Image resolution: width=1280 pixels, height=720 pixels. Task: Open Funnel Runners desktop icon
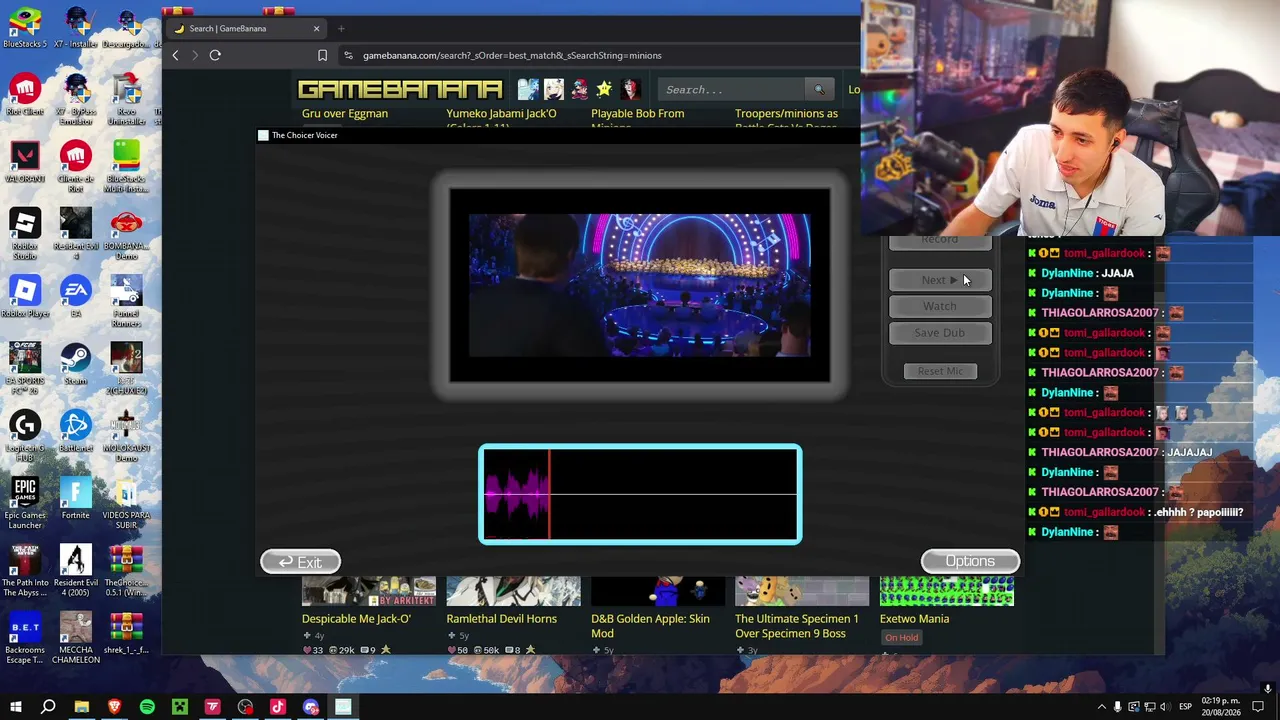point(126,301)
